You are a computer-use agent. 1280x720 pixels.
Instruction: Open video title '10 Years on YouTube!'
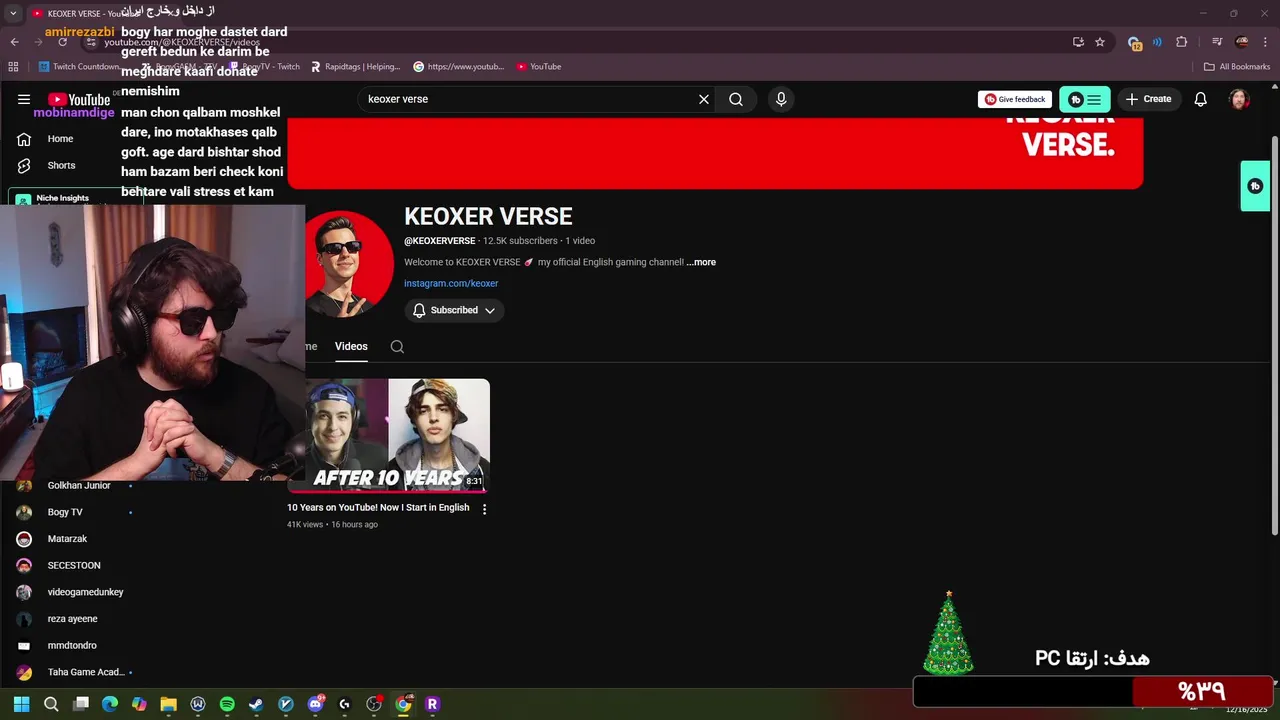coord(378,507)
